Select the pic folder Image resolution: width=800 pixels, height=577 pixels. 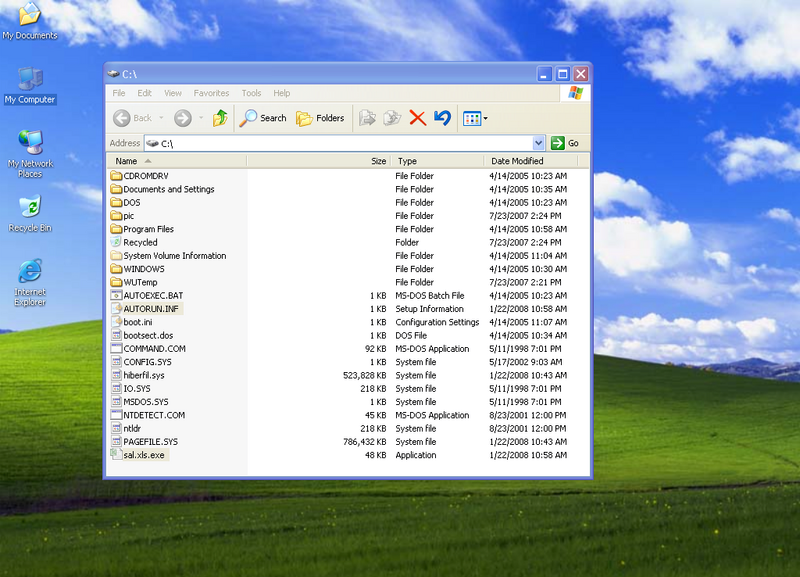pos(122,216)
